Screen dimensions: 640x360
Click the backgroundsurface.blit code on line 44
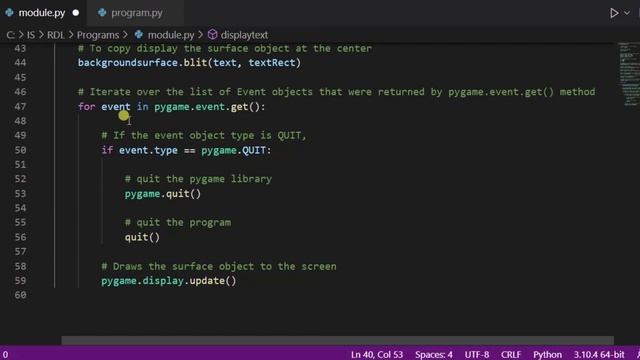(189, 63)
